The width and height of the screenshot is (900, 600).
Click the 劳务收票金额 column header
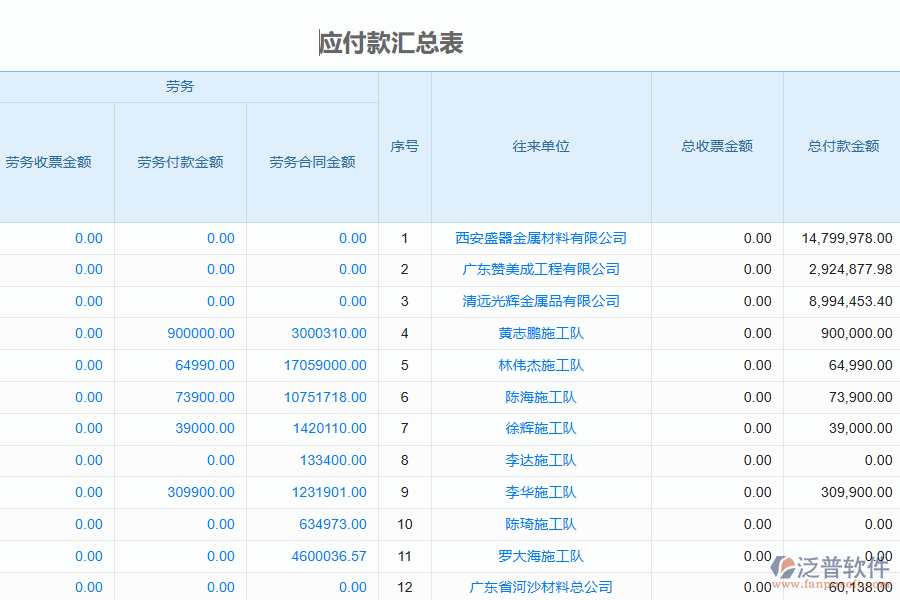48,162
